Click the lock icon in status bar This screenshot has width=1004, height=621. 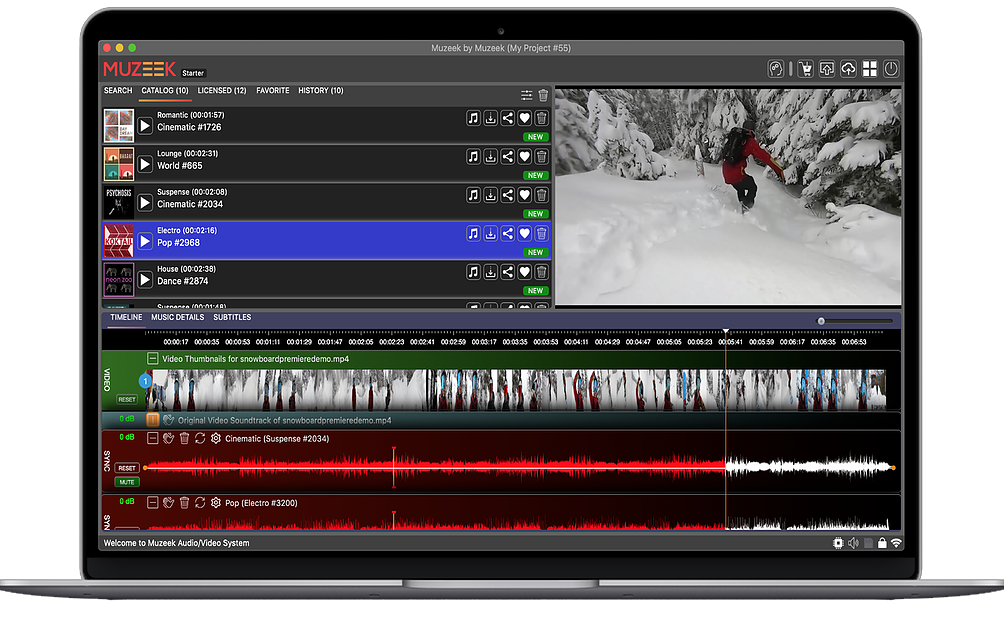tap(882, 543)
